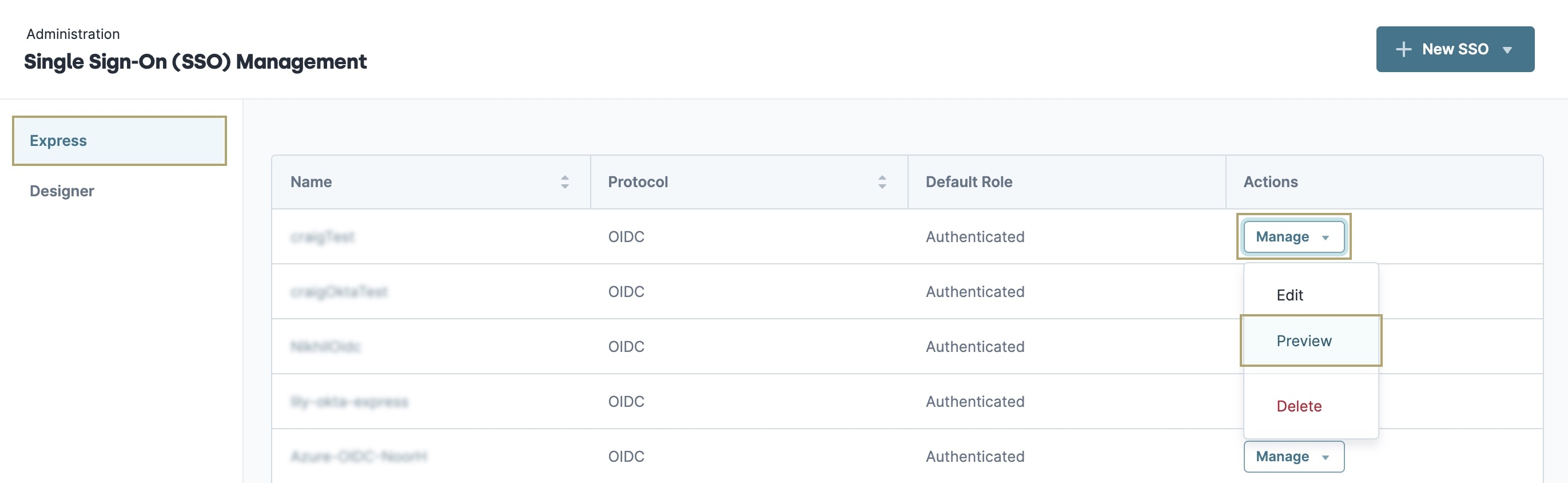The width and height of the screenshot is (1568, 483).
Task: Click OIDC protocol cell in first row
Action: click(626, 237)
